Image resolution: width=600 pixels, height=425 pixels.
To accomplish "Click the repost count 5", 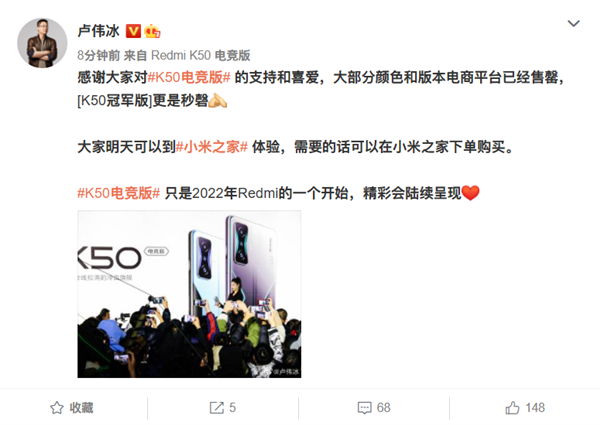I will pyautogui.click(x=233, y=408).
